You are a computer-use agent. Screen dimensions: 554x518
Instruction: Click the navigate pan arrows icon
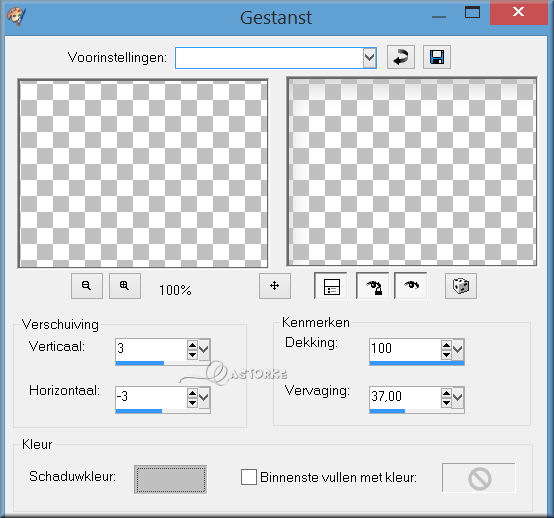tap(275, 286)
